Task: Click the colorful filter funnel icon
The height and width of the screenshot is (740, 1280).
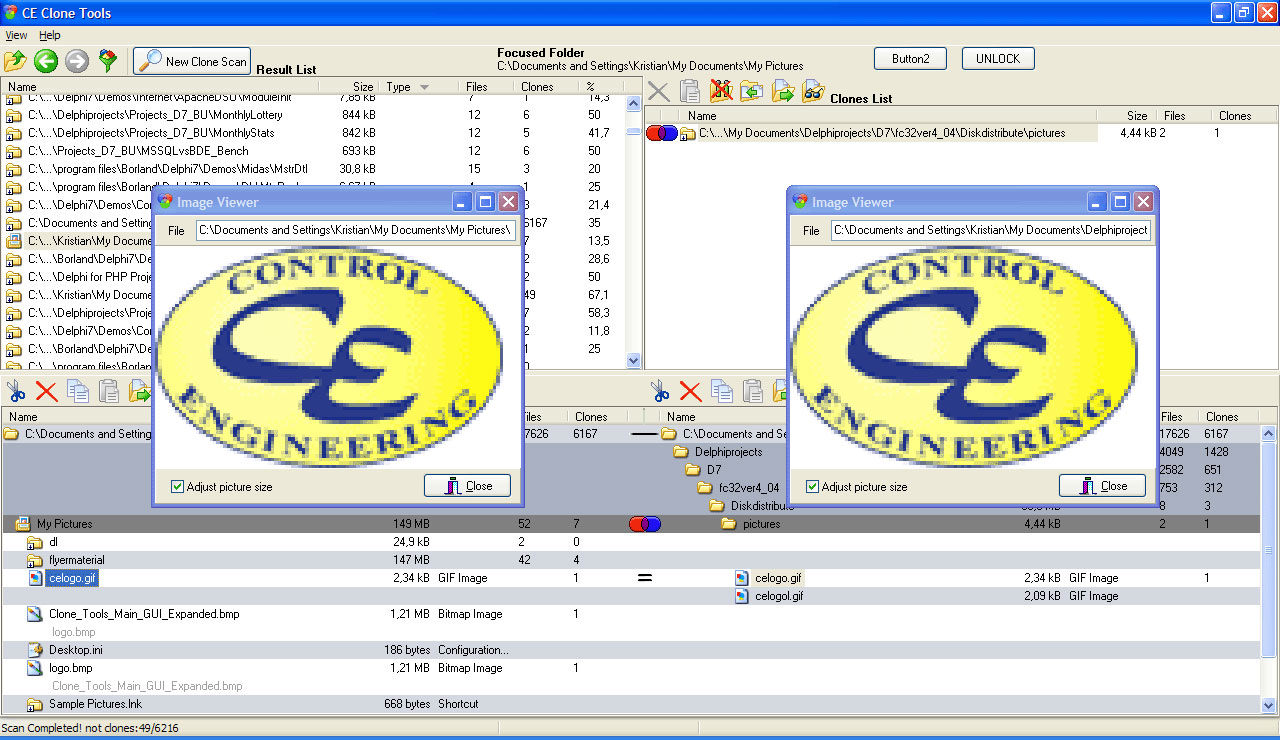Action: tap(108, 61)
